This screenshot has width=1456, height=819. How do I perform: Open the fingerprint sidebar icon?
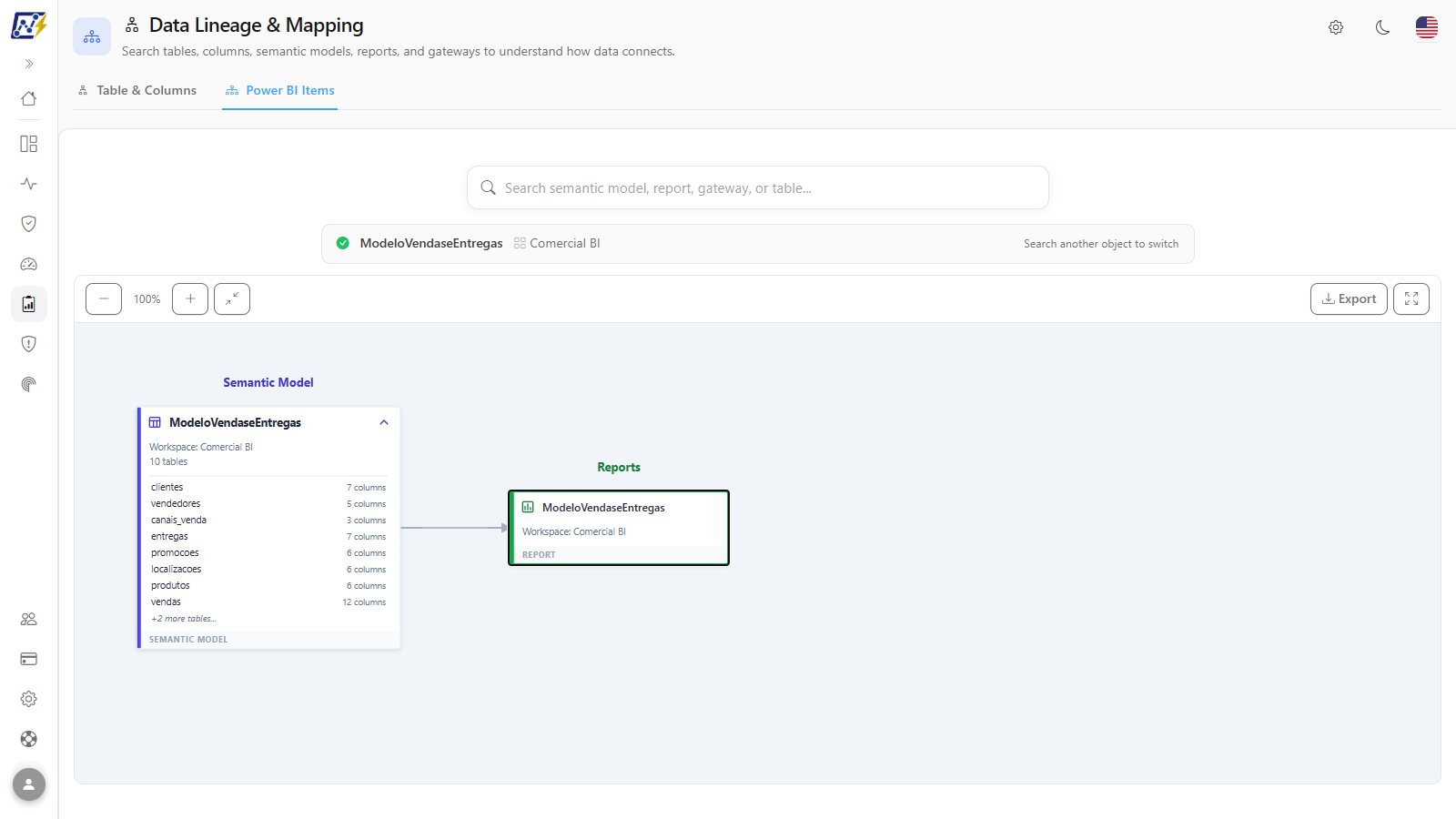(x=29, y=384)
